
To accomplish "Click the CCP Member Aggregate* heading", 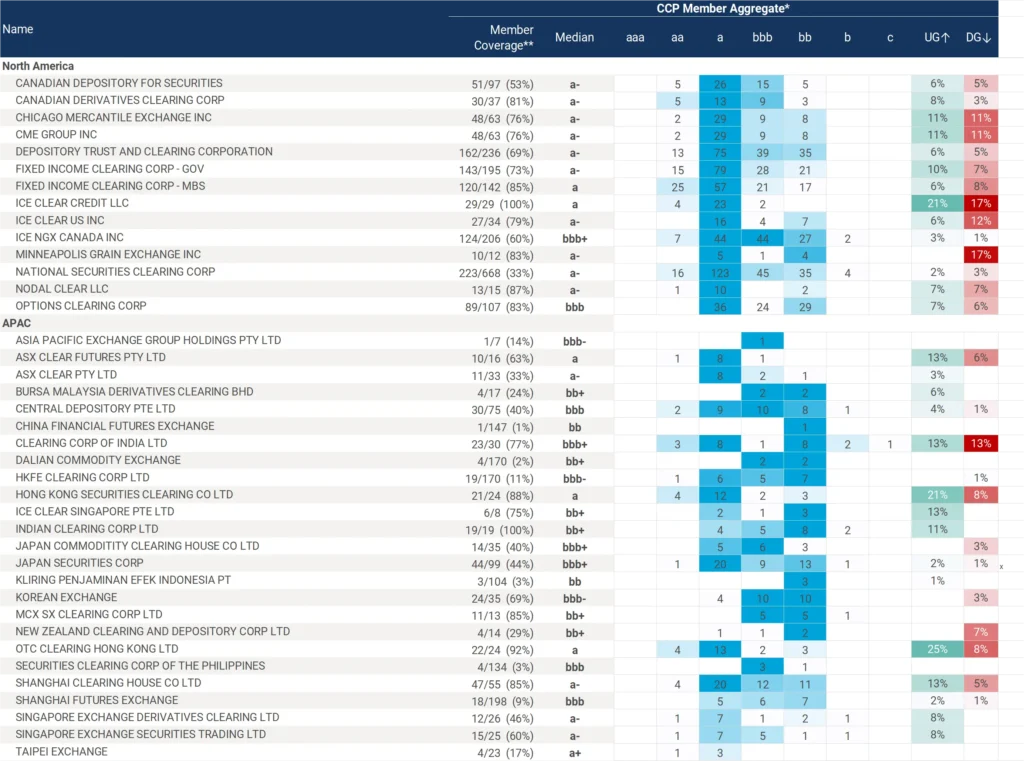I will [723, 8].
